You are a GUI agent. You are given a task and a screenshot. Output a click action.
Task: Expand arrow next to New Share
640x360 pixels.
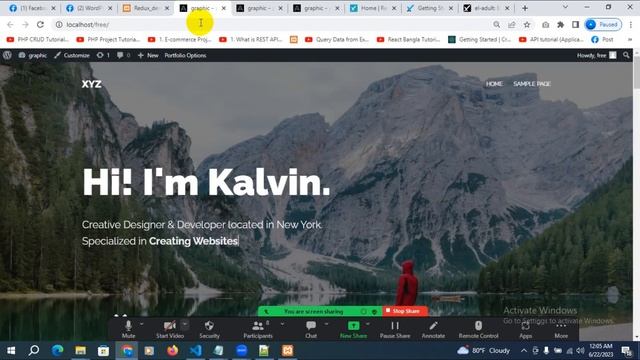(x=368, y=324)
